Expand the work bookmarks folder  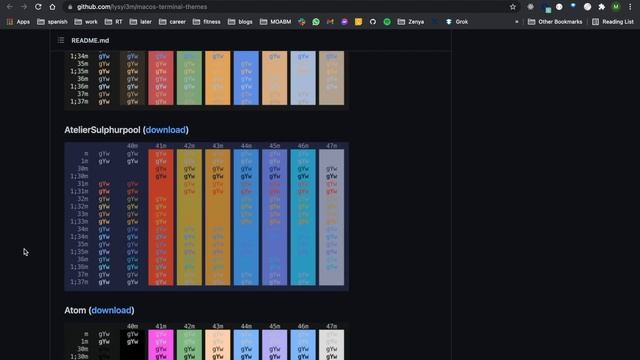(86, 22)
